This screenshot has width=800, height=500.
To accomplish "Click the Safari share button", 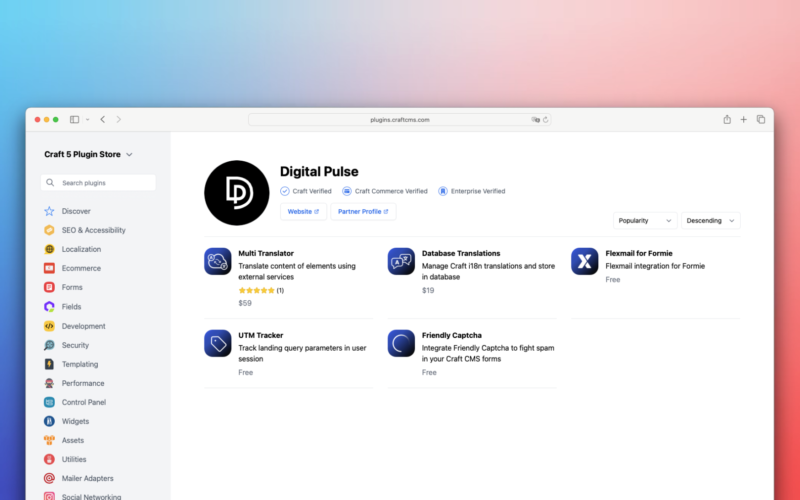I will coord(727,119).
